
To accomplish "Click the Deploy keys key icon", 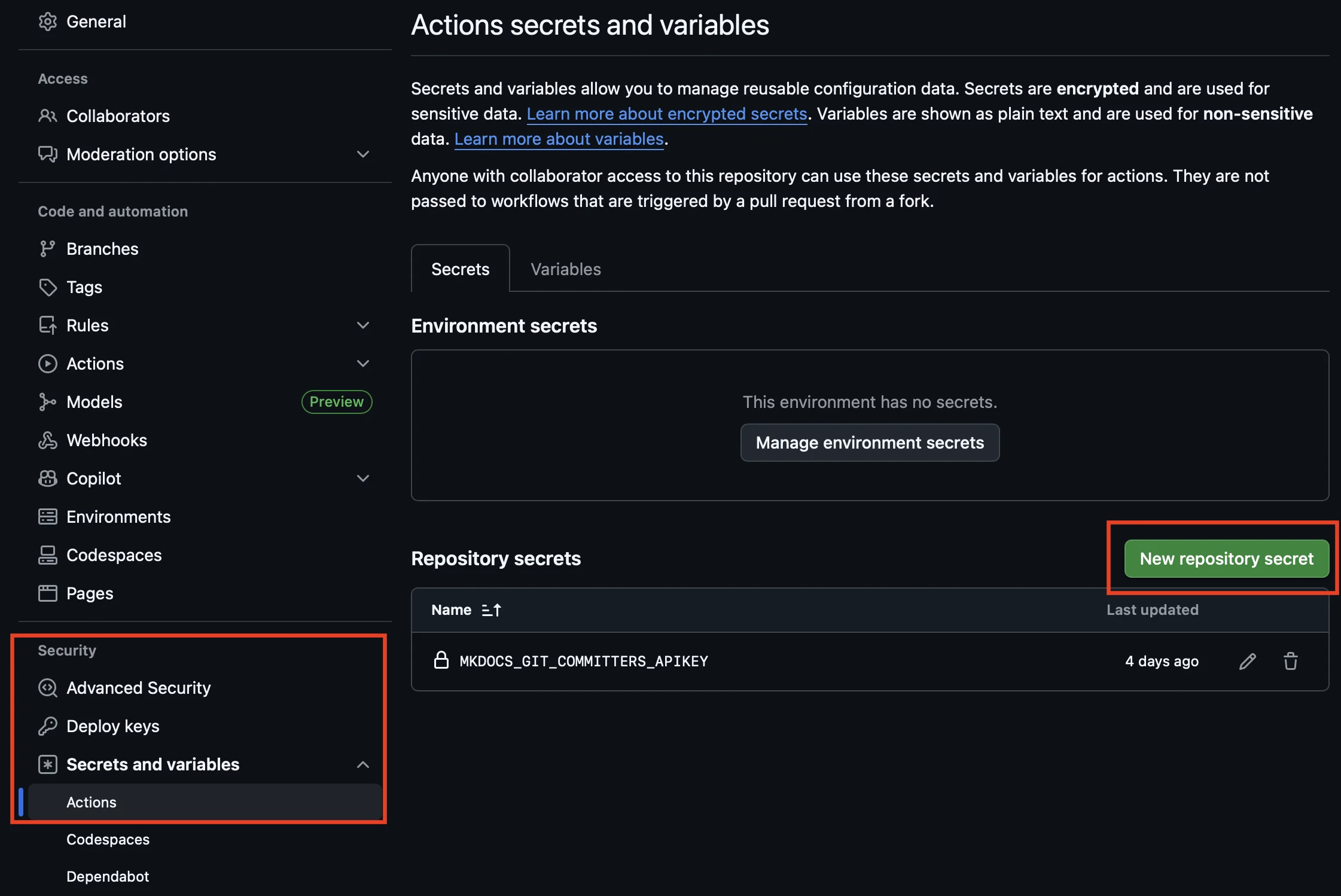I will click(x=47, y=726).
